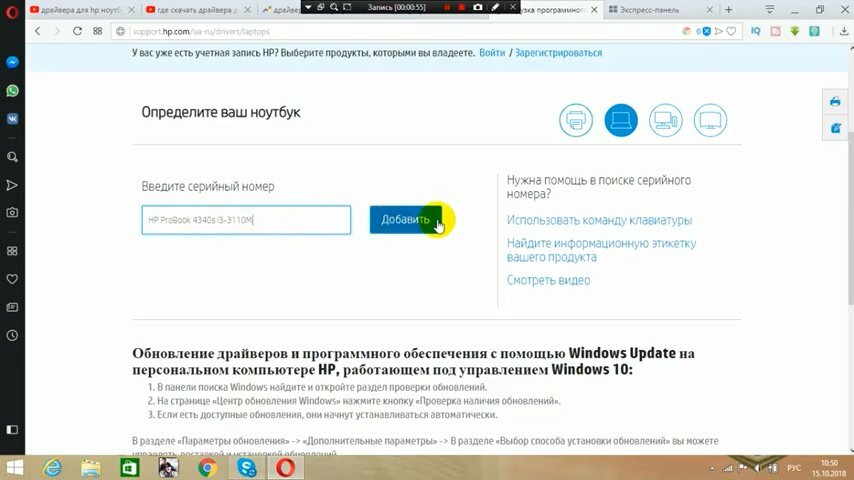Open recorder dropdown arrow
This screenshot has width=854, height=480.
point(308,7)
